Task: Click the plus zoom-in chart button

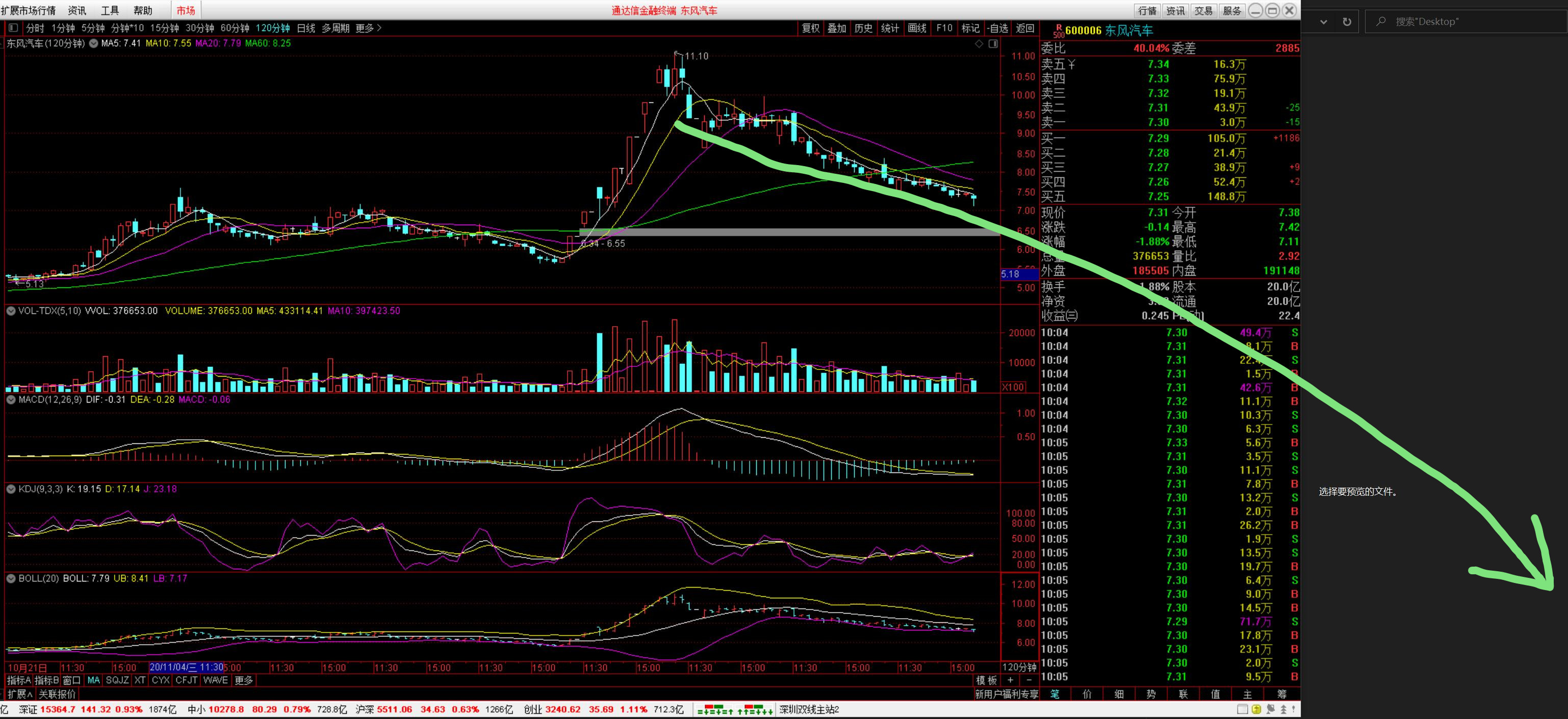Action: click(x=1011, y=680)
